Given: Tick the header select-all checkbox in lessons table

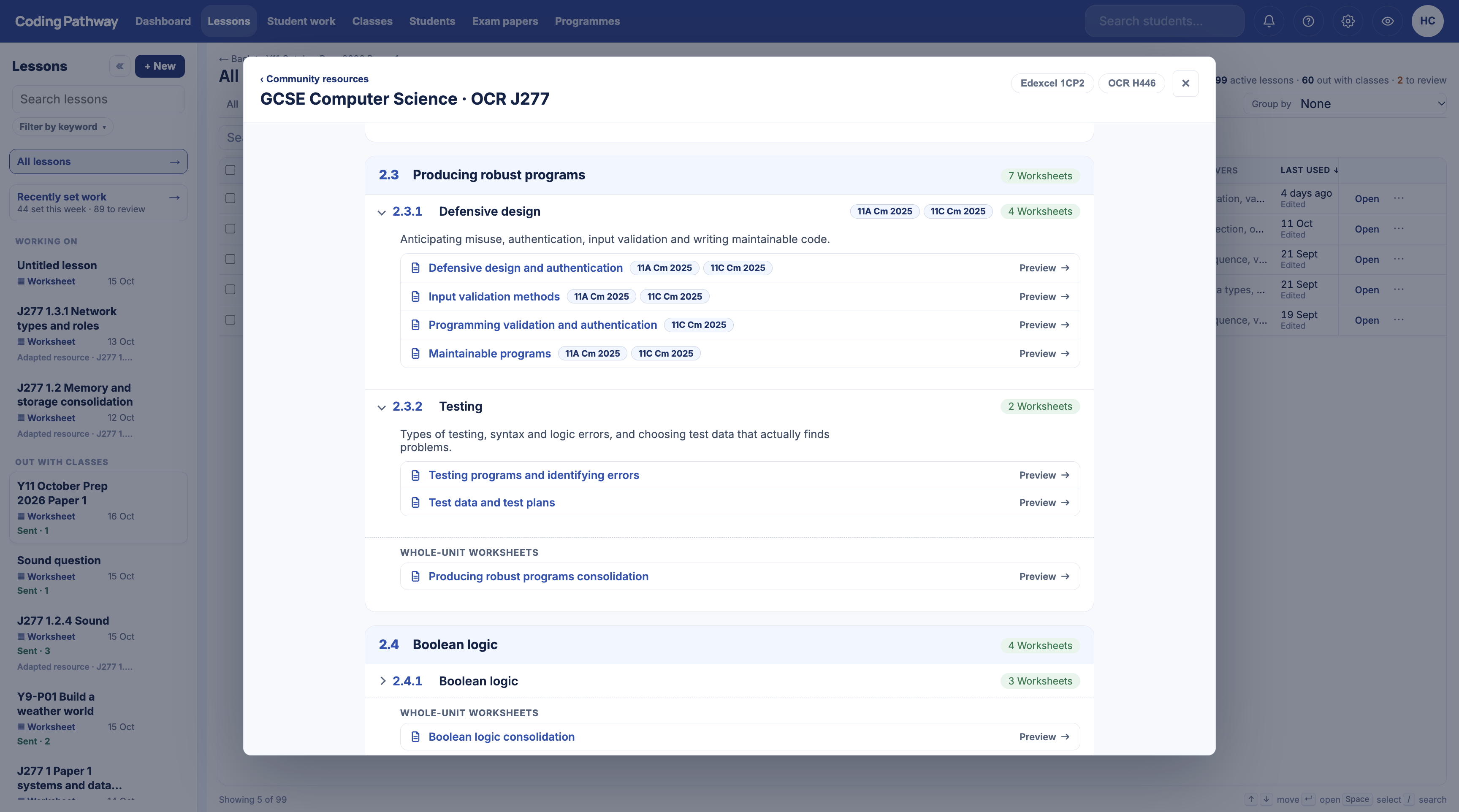Looking at the screenshot, I should (x=230, y=170).
